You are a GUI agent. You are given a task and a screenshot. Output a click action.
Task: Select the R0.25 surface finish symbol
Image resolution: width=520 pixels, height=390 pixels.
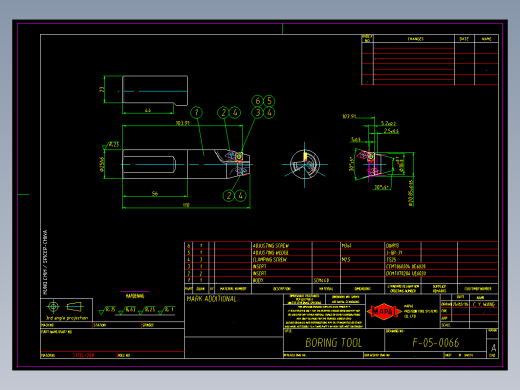147,310
